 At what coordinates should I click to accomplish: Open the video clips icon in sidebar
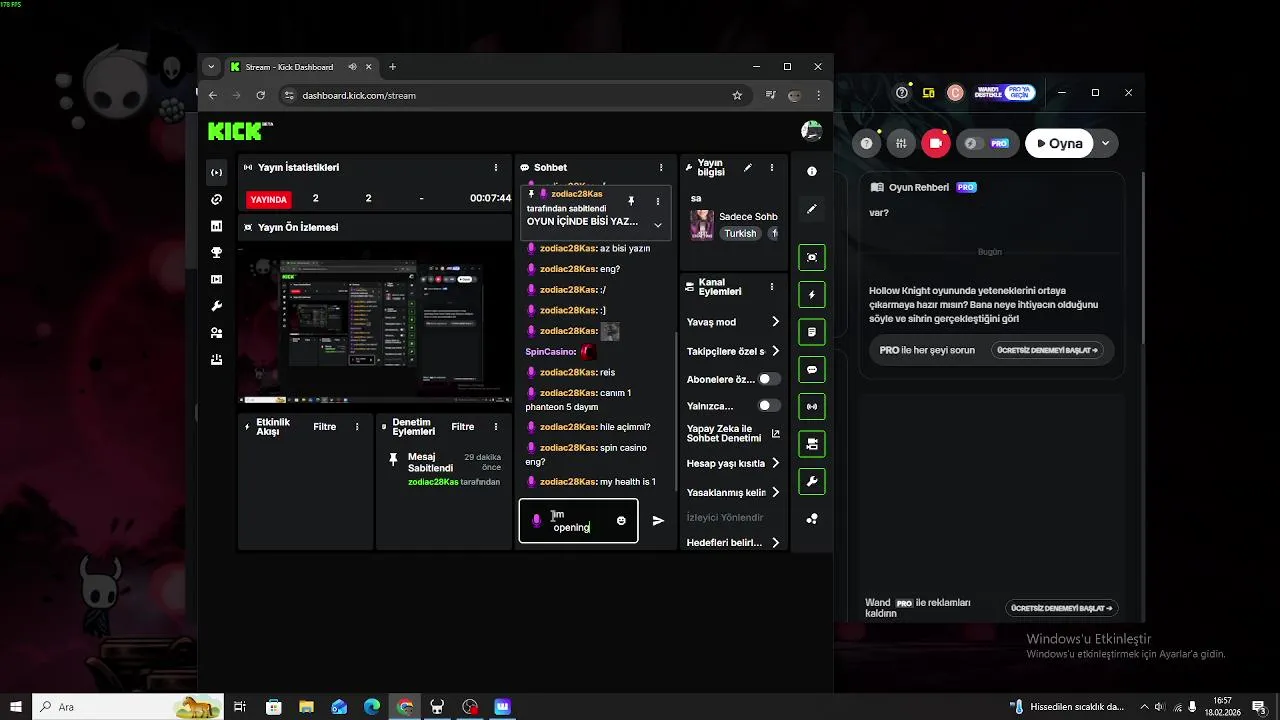pyautogui.click(x=216, y=280)
